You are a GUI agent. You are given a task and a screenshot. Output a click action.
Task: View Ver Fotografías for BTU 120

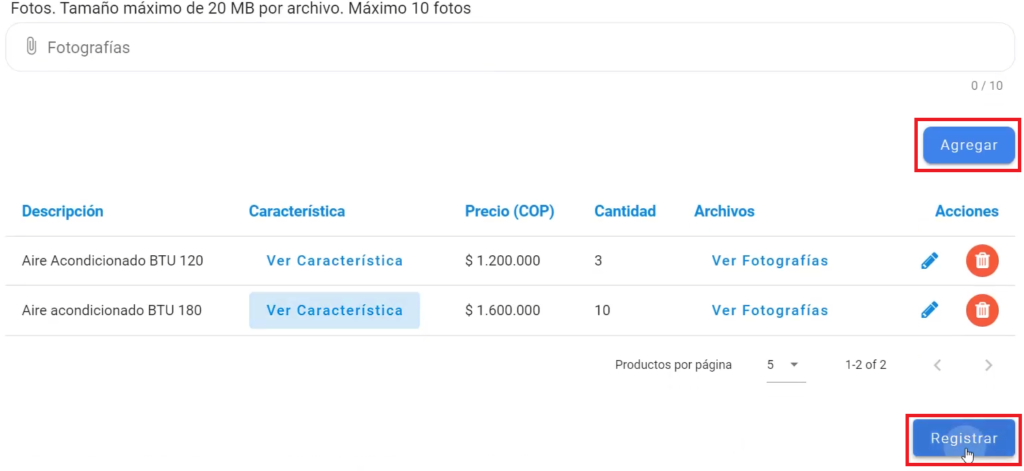click(x=770, y=261)
